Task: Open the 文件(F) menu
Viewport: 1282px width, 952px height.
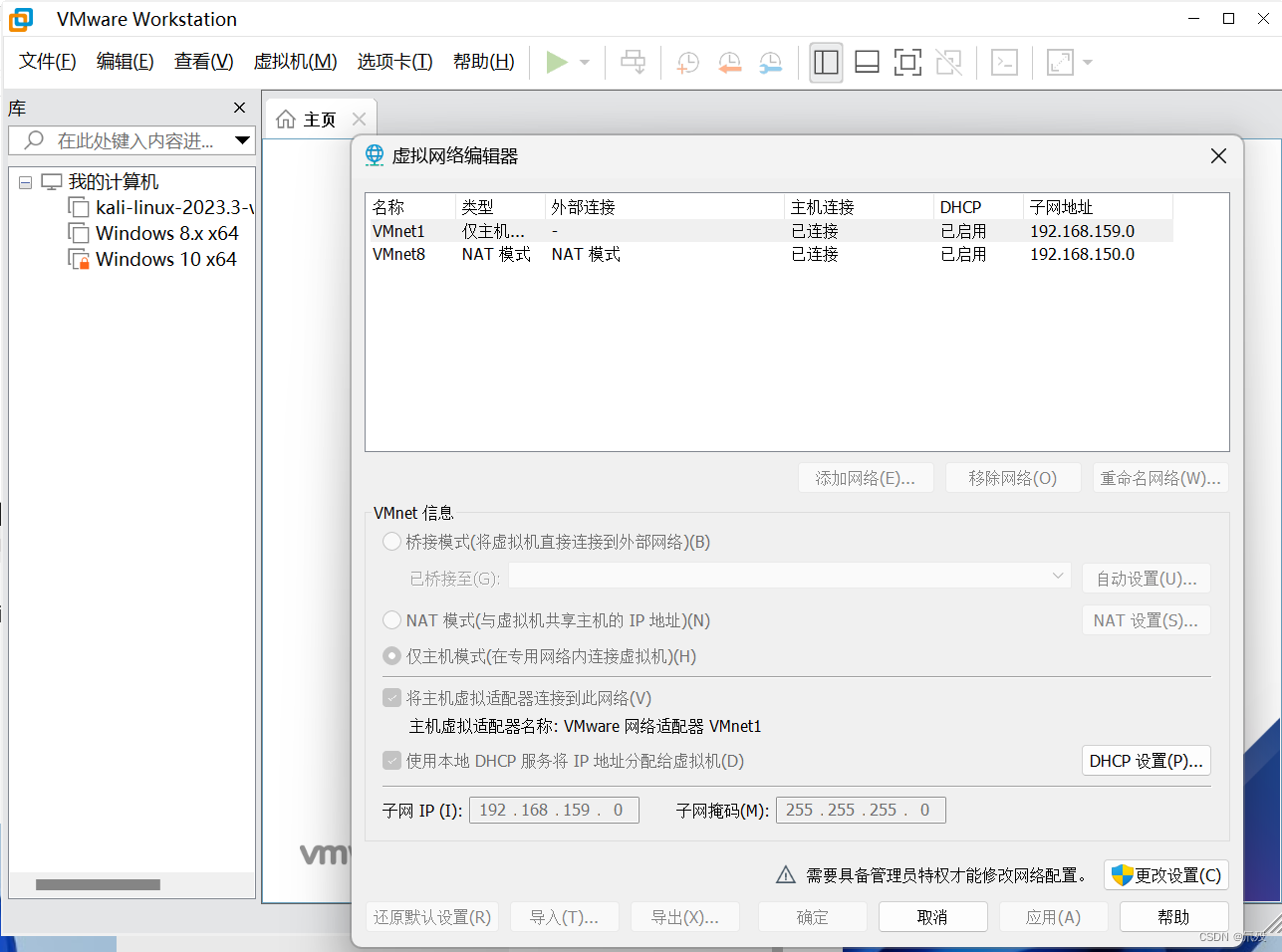Action: click(48, 62)
